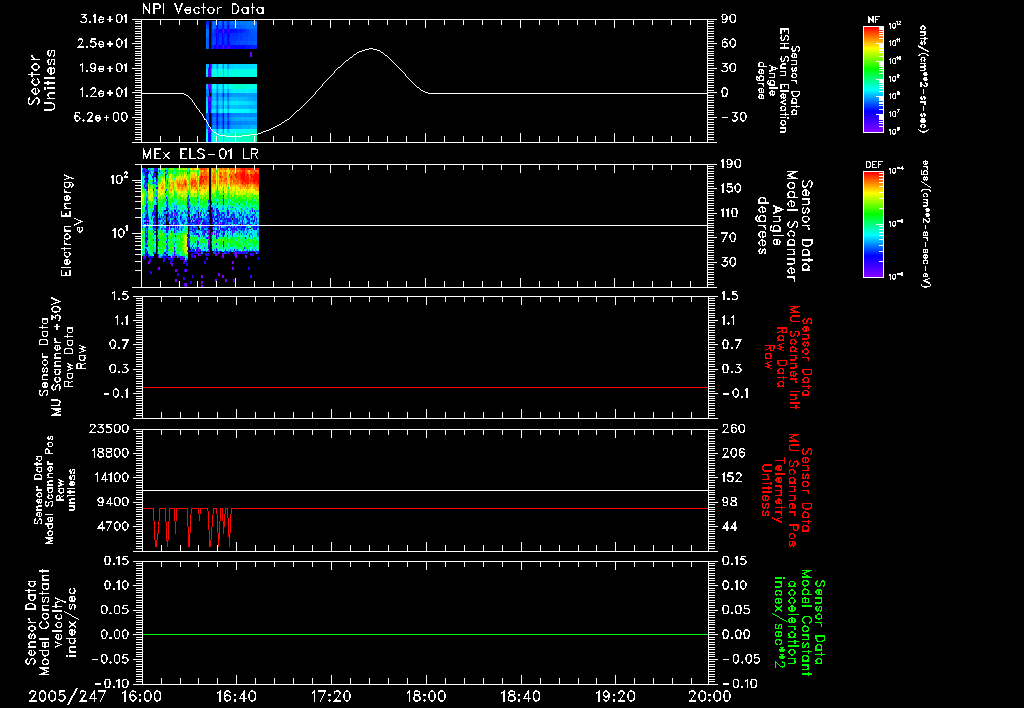This screenshot has width=1024, height=708.
Task: Click the '260' telemetry axis value
Action: 731,428
